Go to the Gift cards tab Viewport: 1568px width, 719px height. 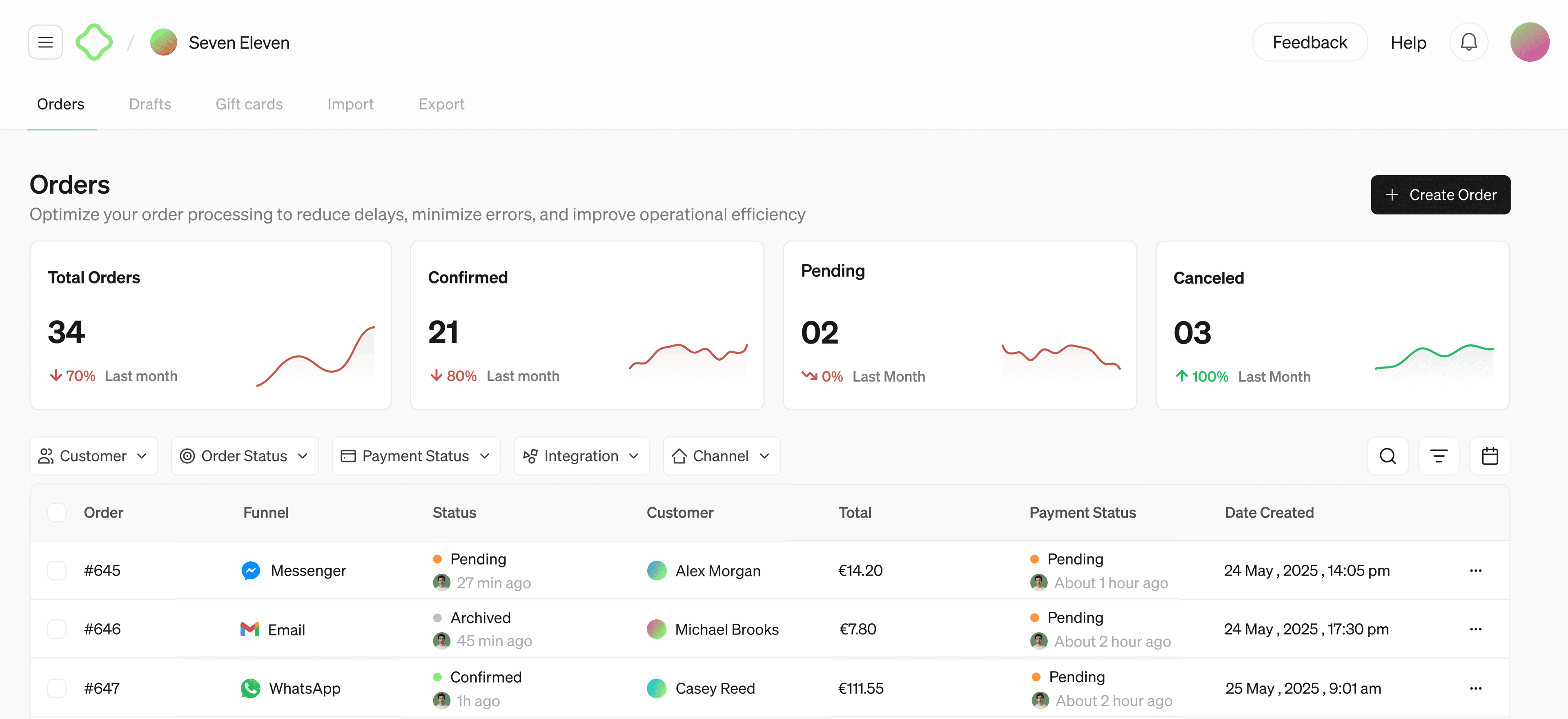tap(249, 104)
